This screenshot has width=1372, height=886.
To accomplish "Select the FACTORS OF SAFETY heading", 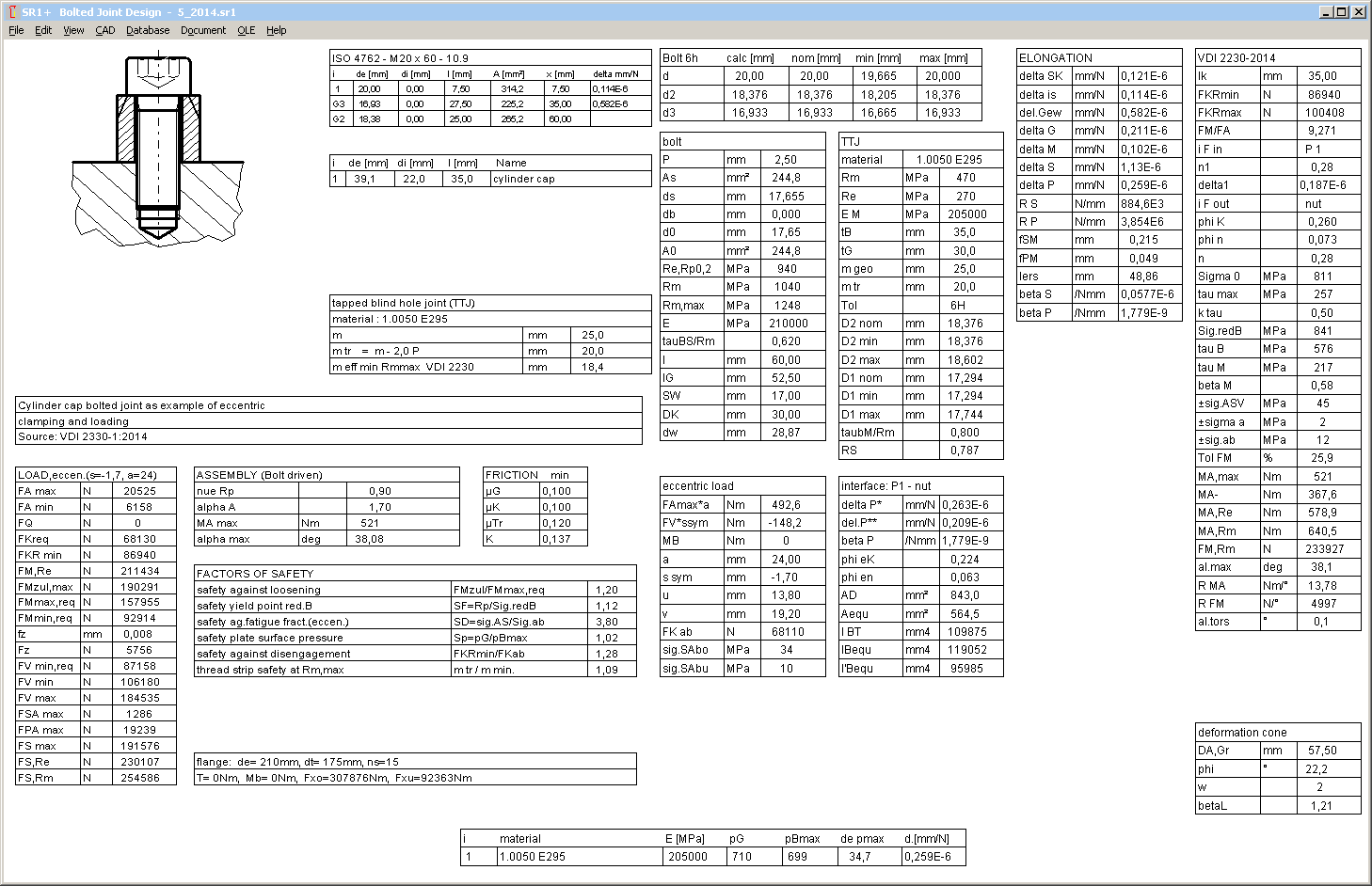I will pyautogui.click(x=255, y=574).
